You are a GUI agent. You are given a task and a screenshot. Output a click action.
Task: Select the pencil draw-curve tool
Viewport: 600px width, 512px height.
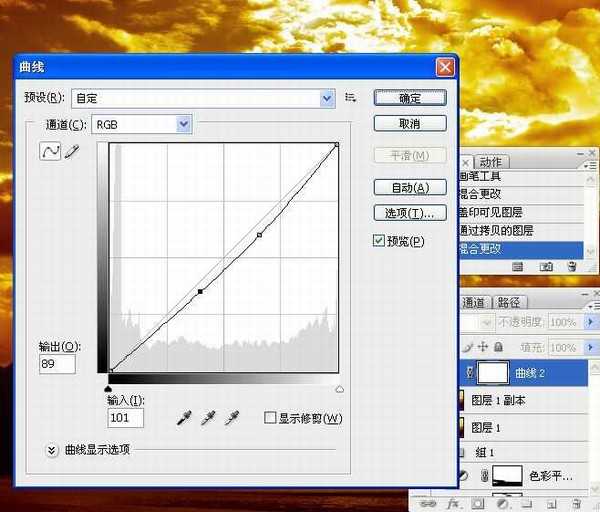[x=71, y=151]
